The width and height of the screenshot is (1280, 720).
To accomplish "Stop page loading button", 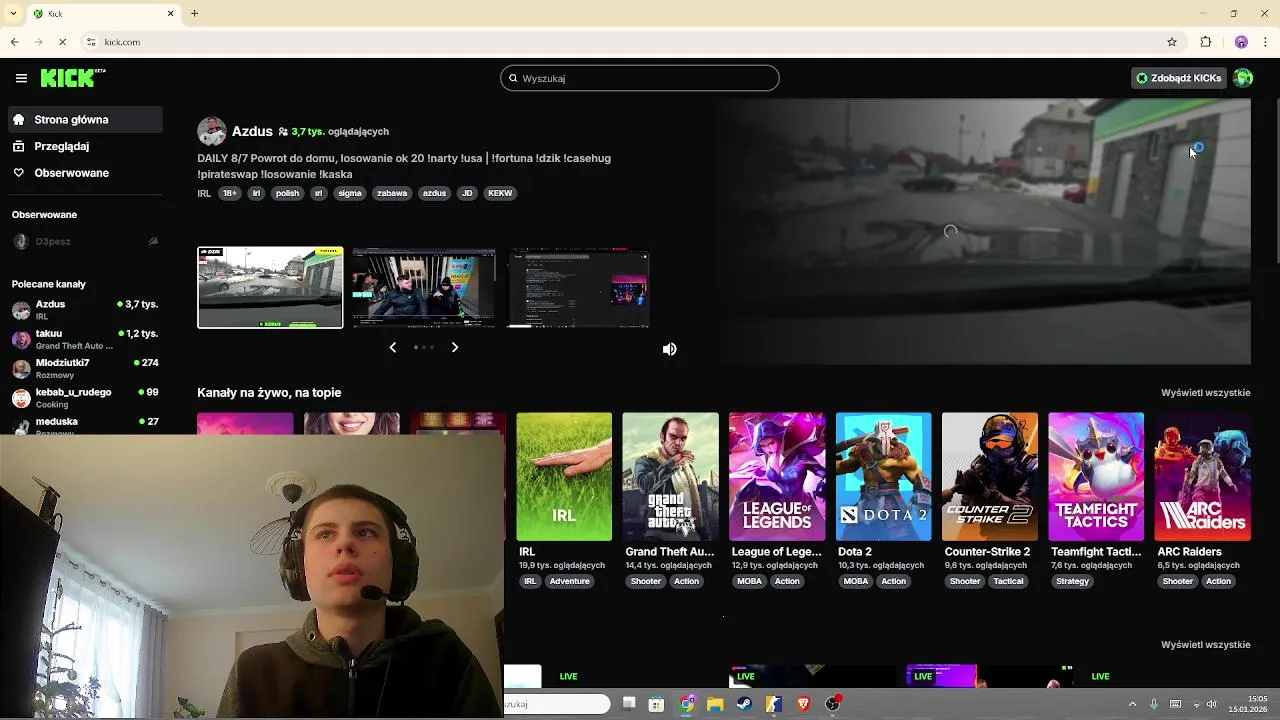I will (62, 42).
